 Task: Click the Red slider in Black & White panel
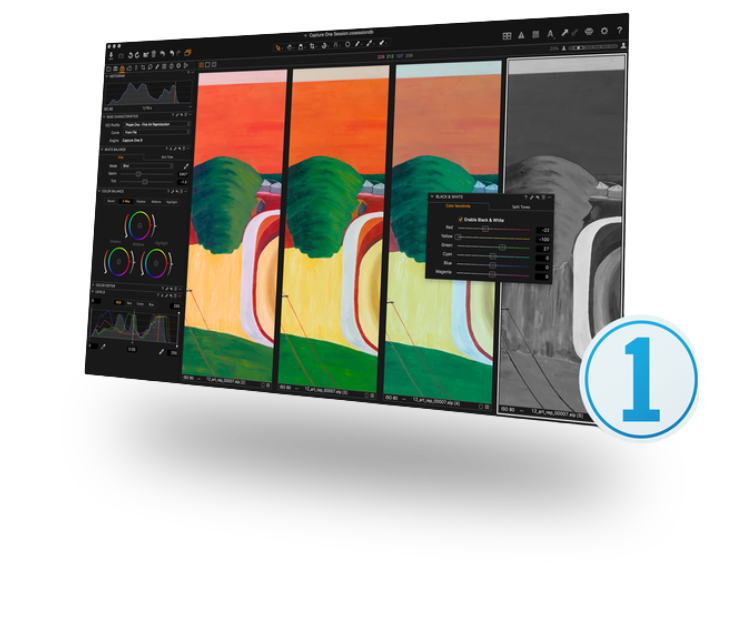coord(486,229)
